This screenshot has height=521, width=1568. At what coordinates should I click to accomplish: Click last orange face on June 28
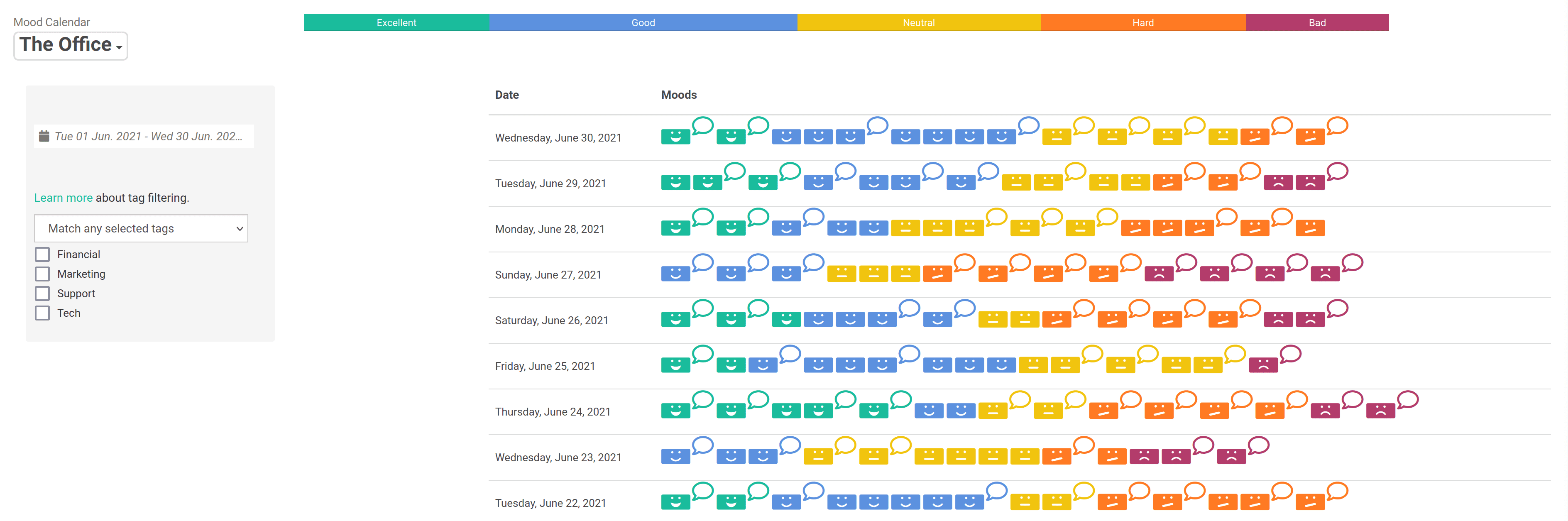tap(1310, 228)
